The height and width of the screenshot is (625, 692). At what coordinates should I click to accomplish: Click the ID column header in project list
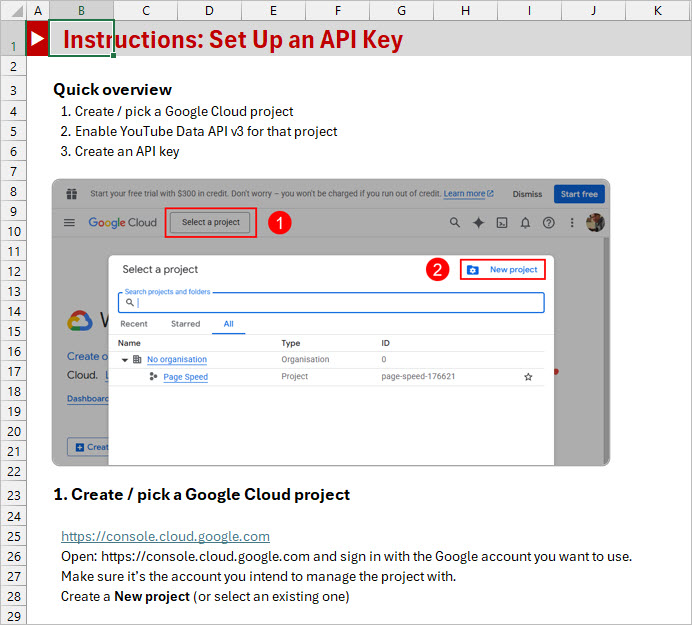[x=385, y=343]
